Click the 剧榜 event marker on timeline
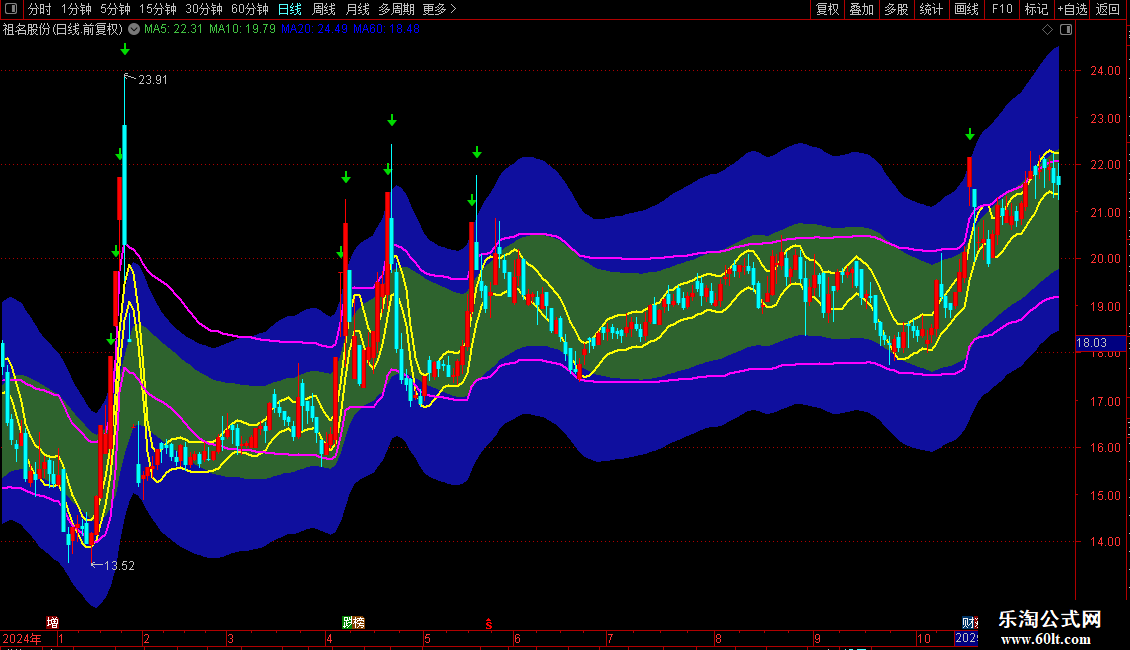Screen dimensions: 1130x650 pos(353,622)
